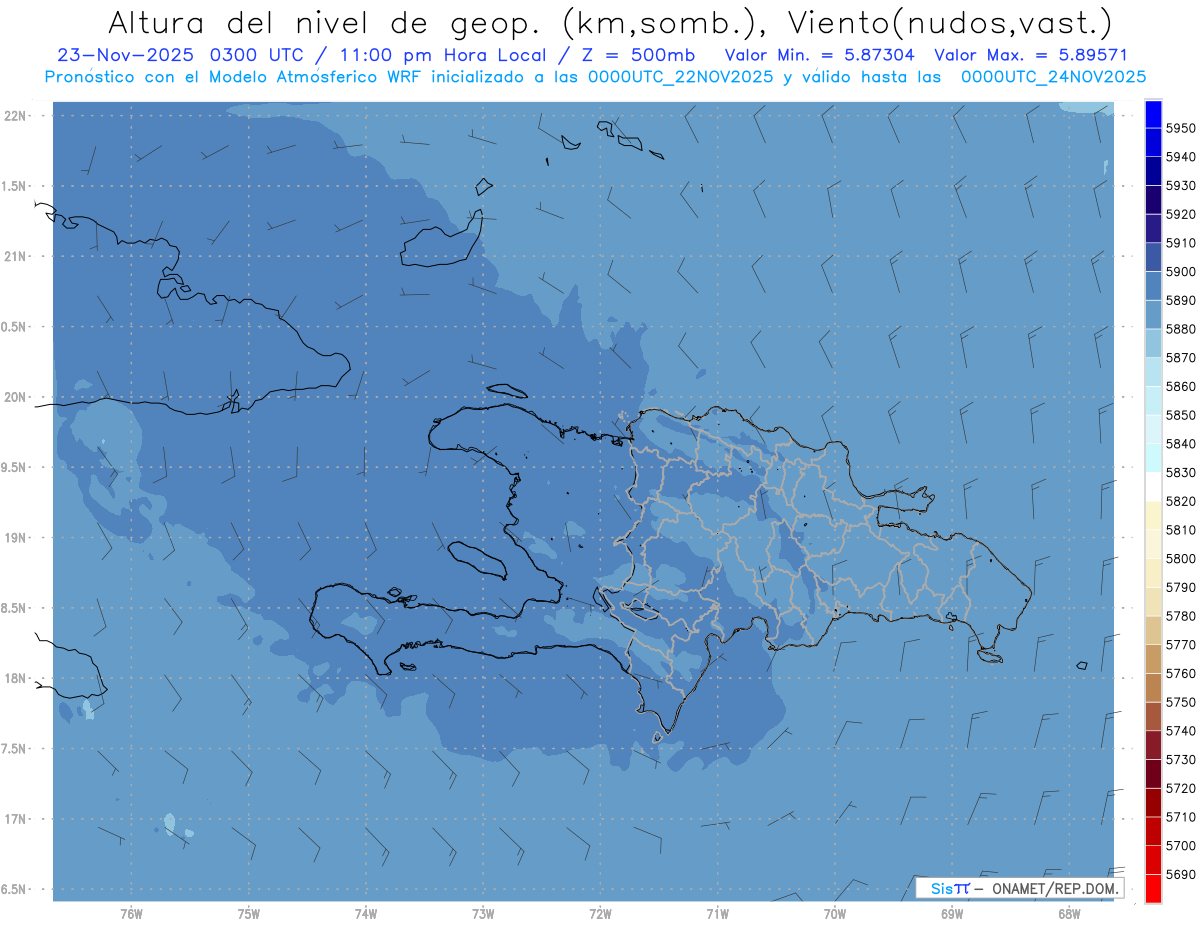Click the color bar value '5890'

(x=1181, y=300)
